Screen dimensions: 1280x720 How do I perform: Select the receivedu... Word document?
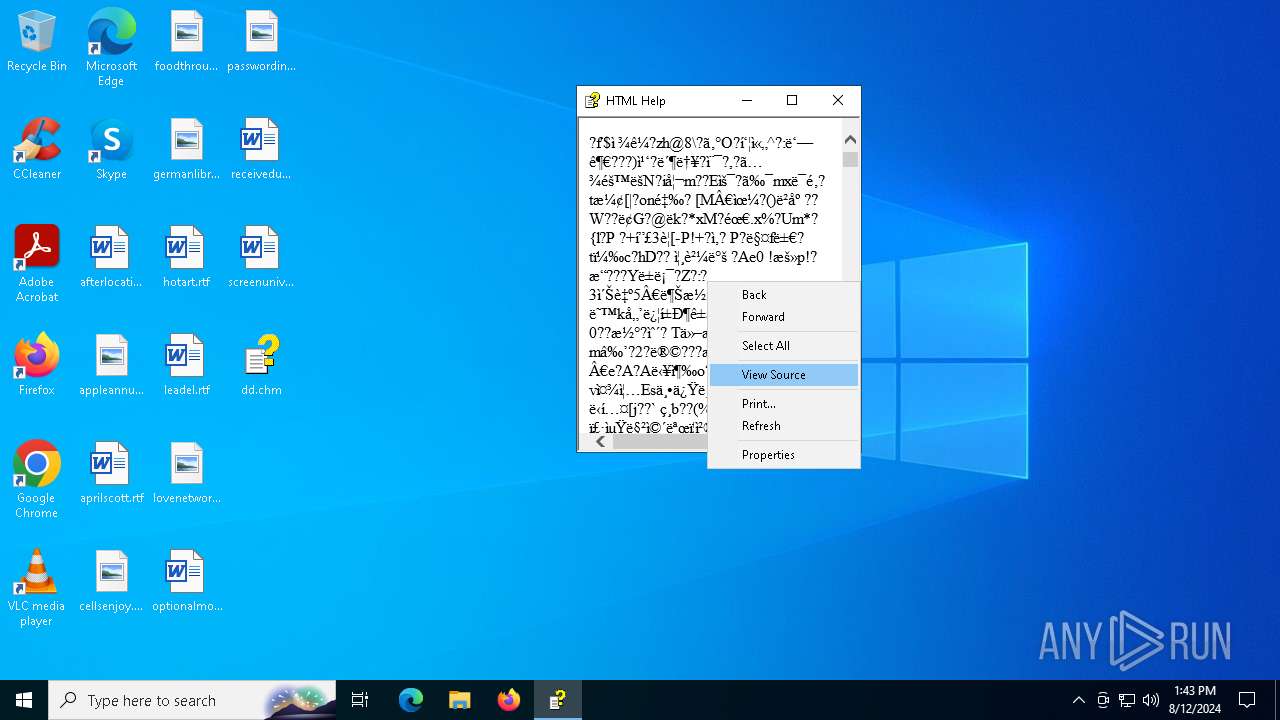click(261, 150)
